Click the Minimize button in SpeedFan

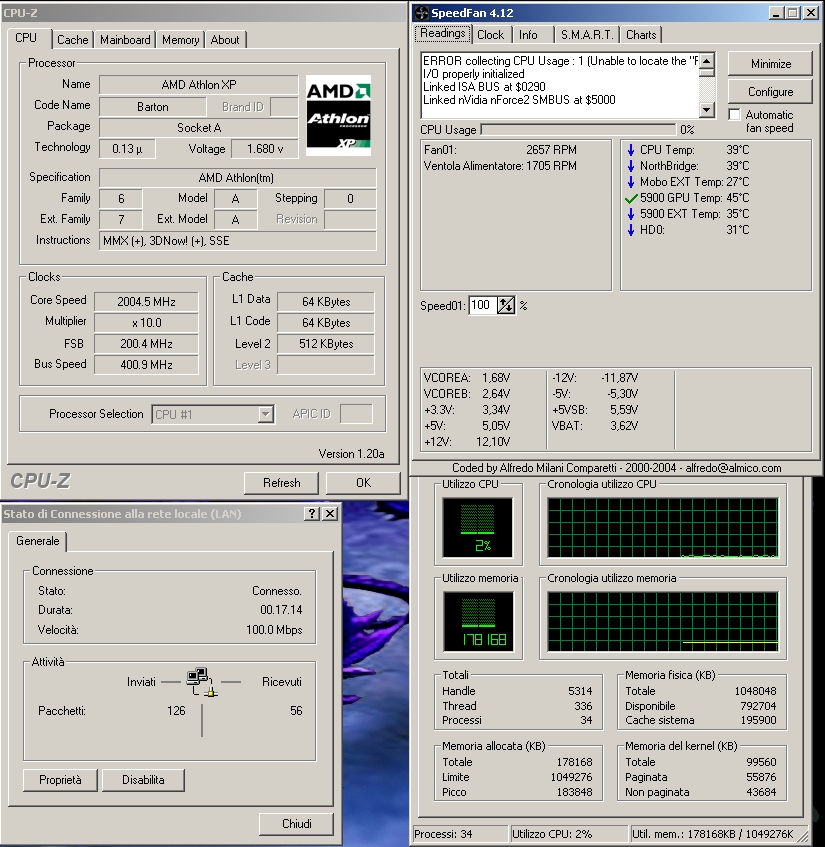pyautogui.click(x=770, y=64)
